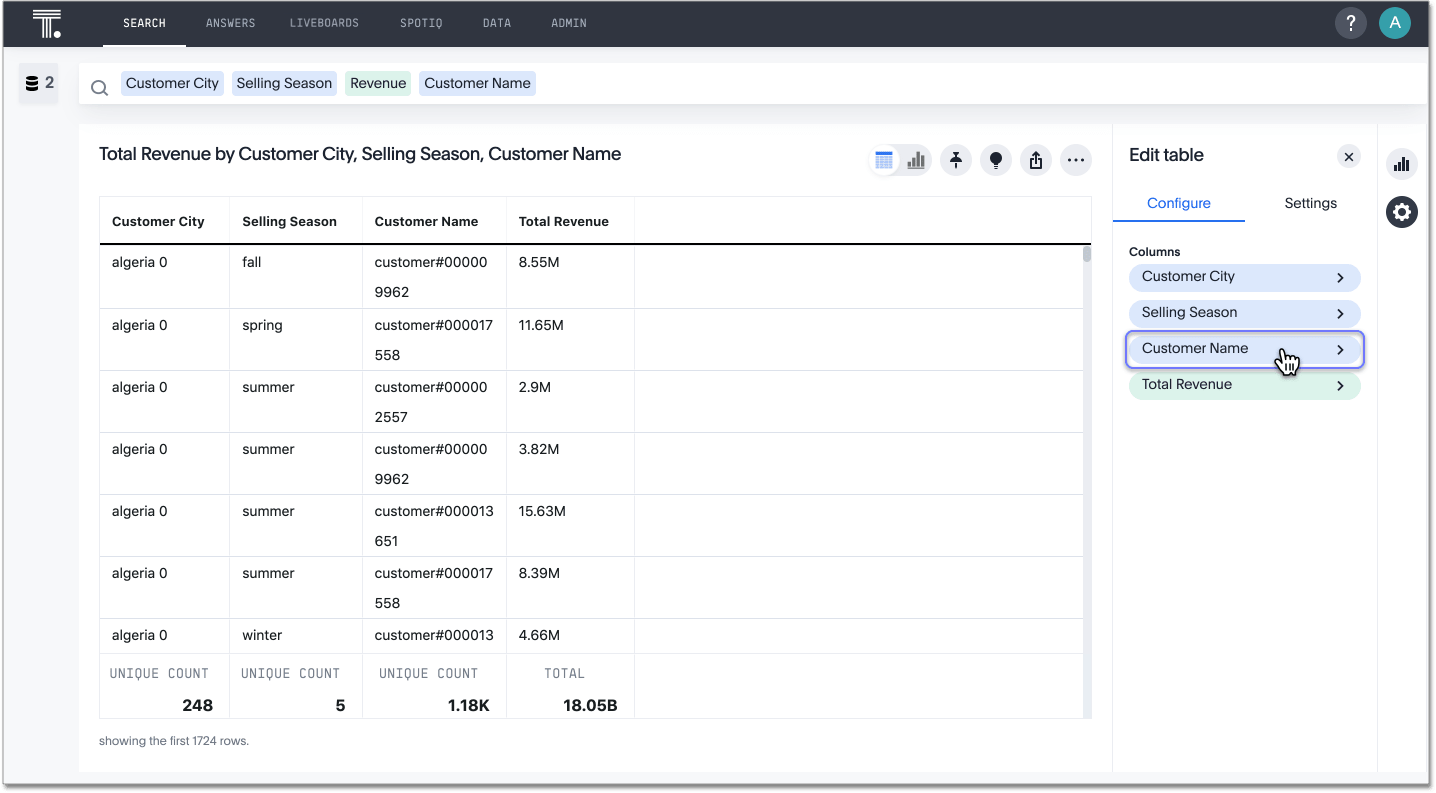This screenshot has width=1436, height=793.
Task: Switch to table view toggle
Action: (x=884, y=160)
